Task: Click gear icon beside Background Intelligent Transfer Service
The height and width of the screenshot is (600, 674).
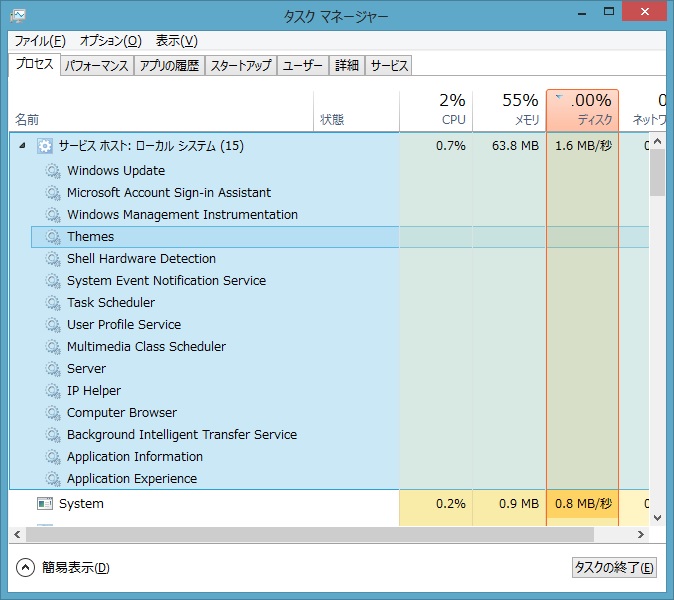Action: 53,435
